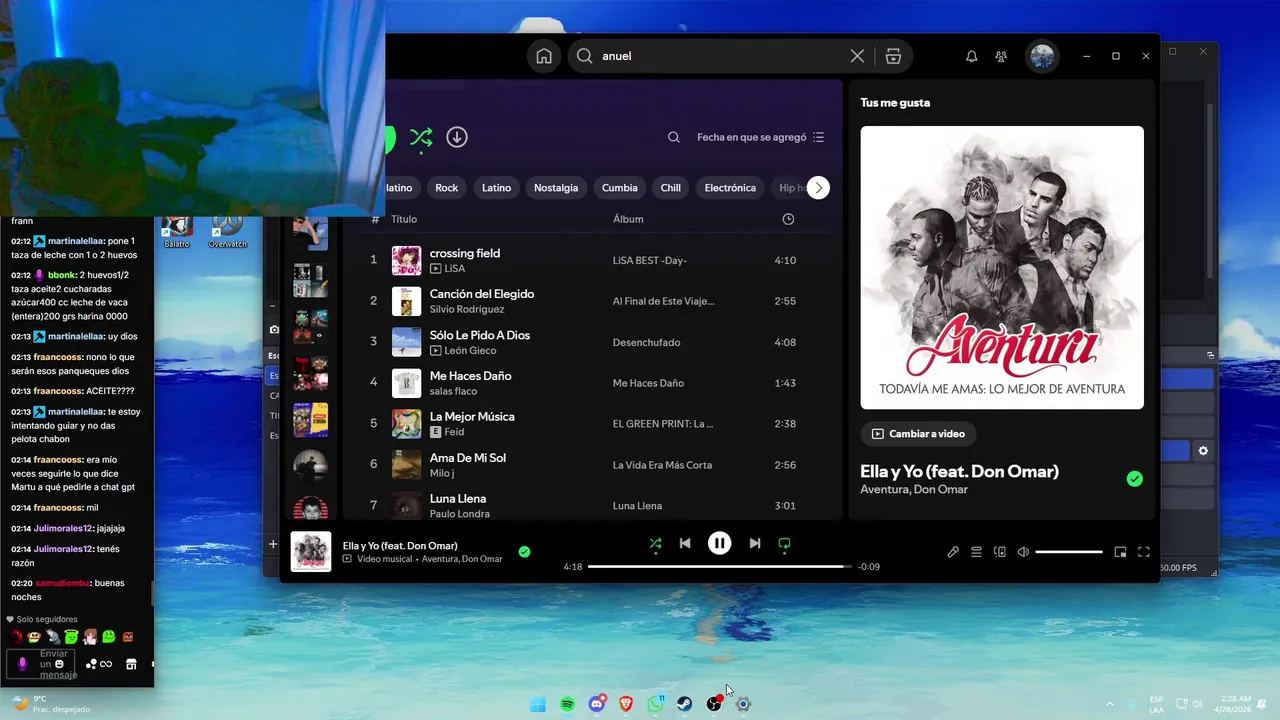Open the miniplayer icon
The image size is (1280, 720).
(1120, 552)
